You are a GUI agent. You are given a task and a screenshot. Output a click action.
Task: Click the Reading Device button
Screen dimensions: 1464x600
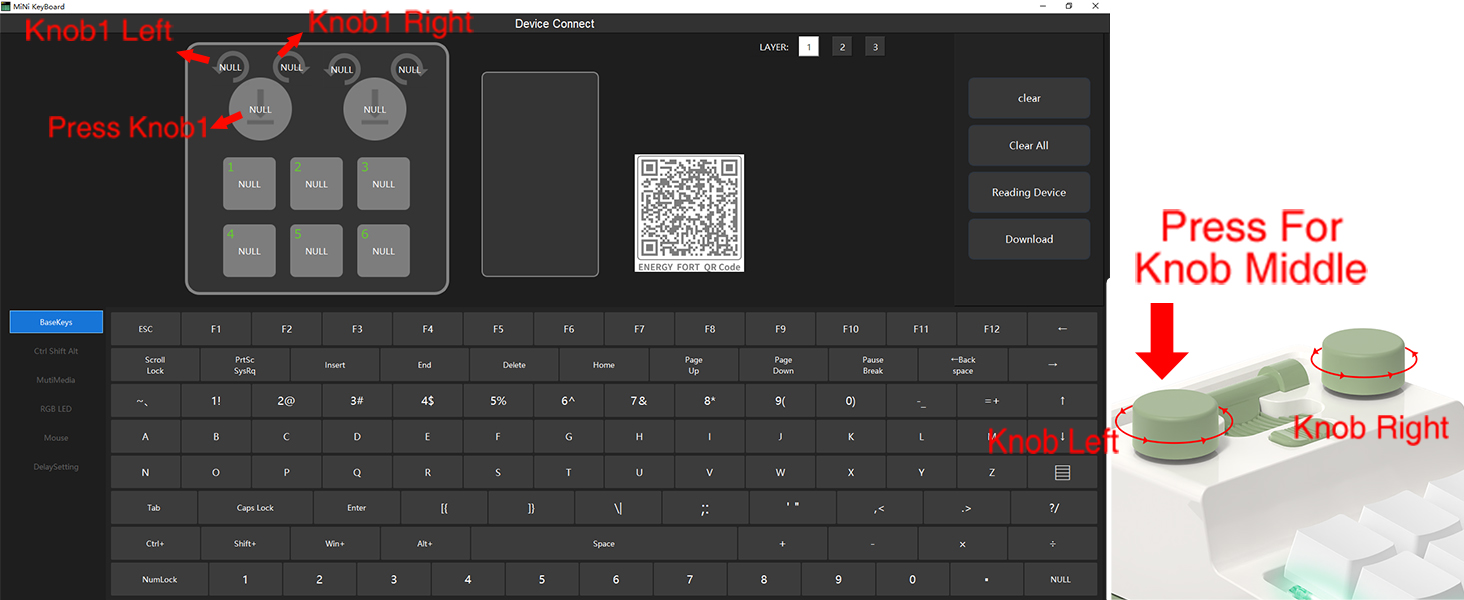click(1028, 192)
